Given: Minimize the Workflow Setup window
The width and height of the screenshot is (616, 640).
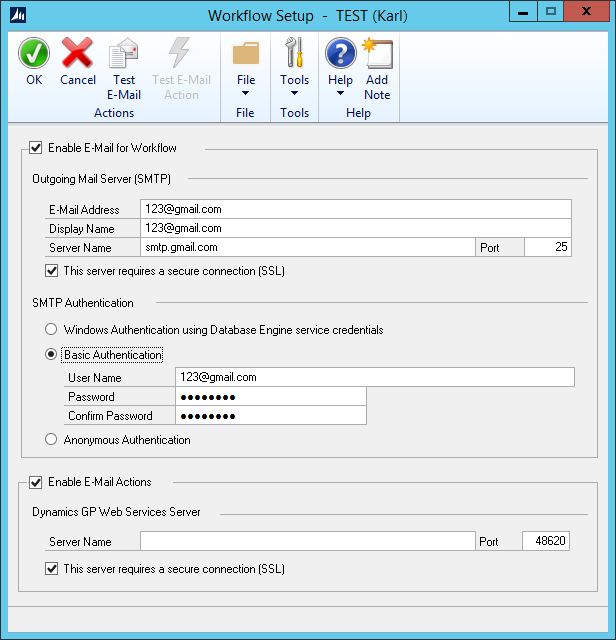Looking at the screenshot, I should click(x=523, y=11).
